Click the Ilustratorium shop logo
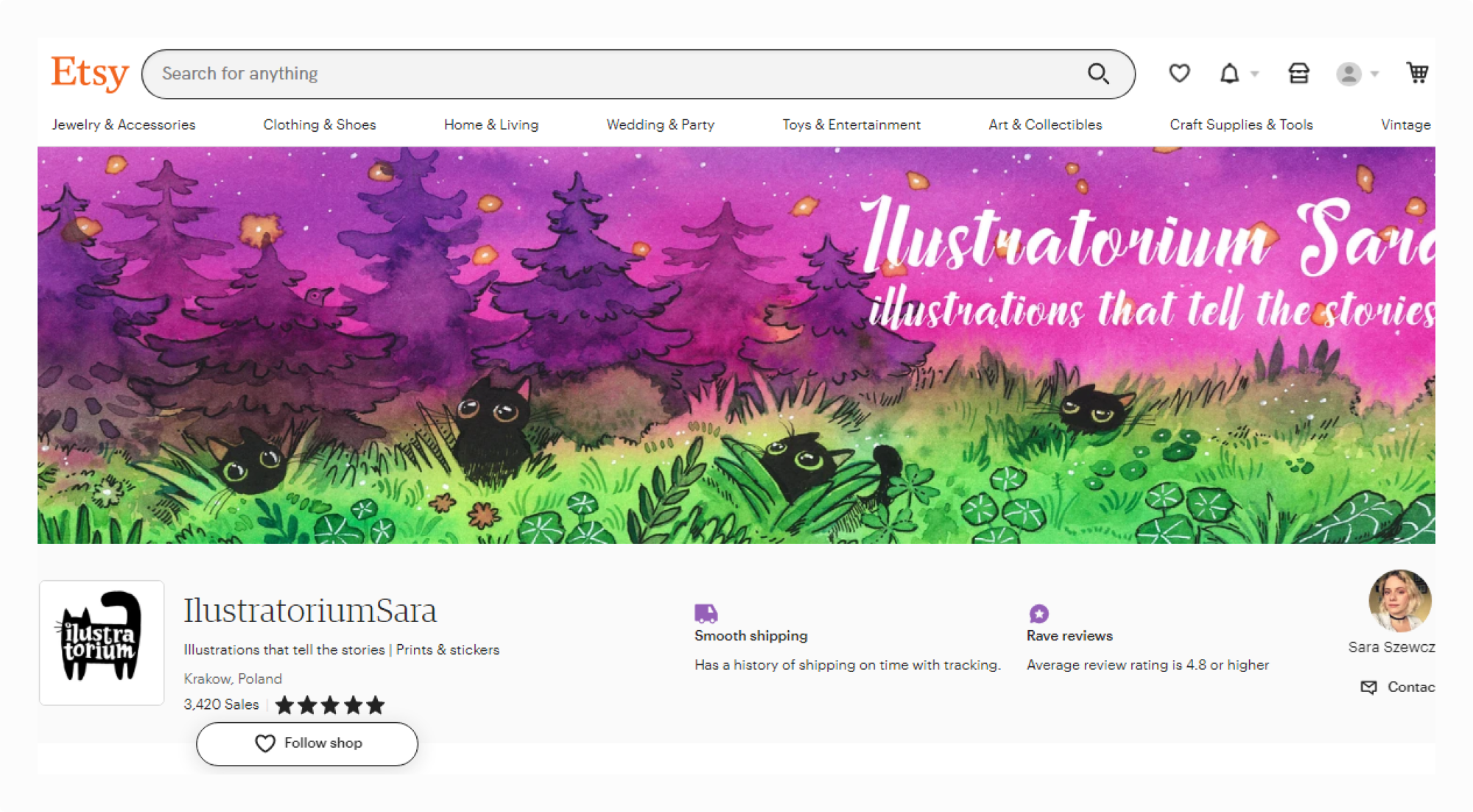Viewport: 1473px width, 812px height. click(102, 643)
